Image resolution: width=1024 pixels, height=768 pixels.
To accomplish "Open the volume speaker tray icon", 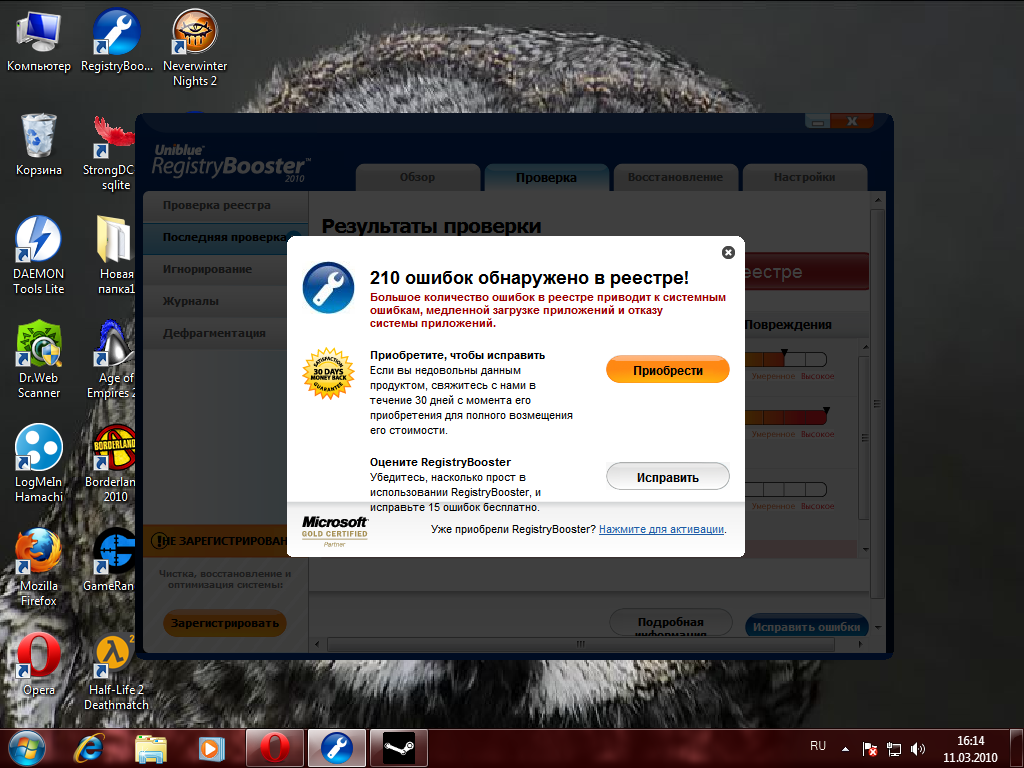I will point(918,749).
